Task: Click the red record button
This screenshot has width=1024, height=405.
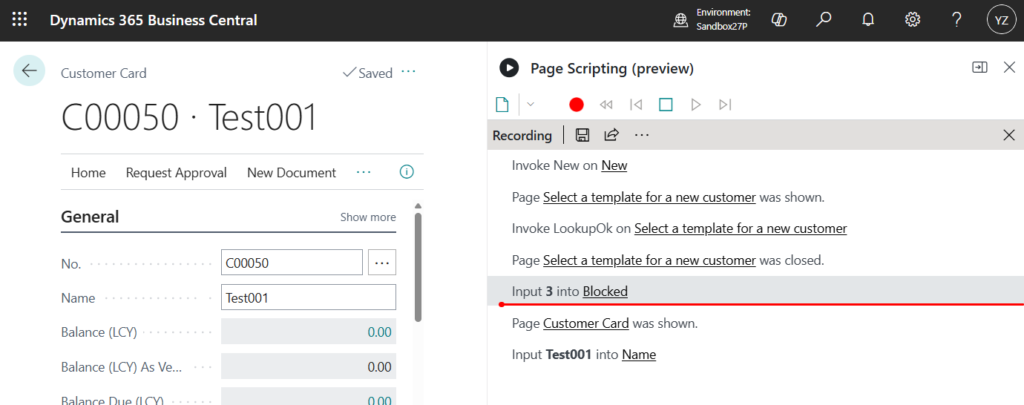Action: coord(576,104)
